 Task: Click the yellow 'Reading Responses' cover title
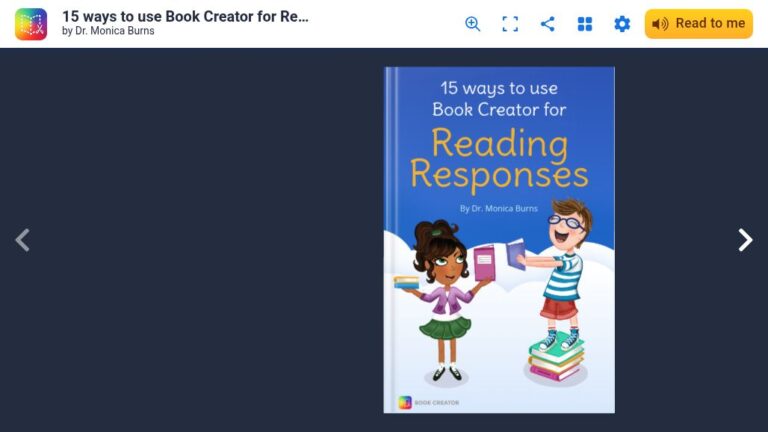(499, 158)
